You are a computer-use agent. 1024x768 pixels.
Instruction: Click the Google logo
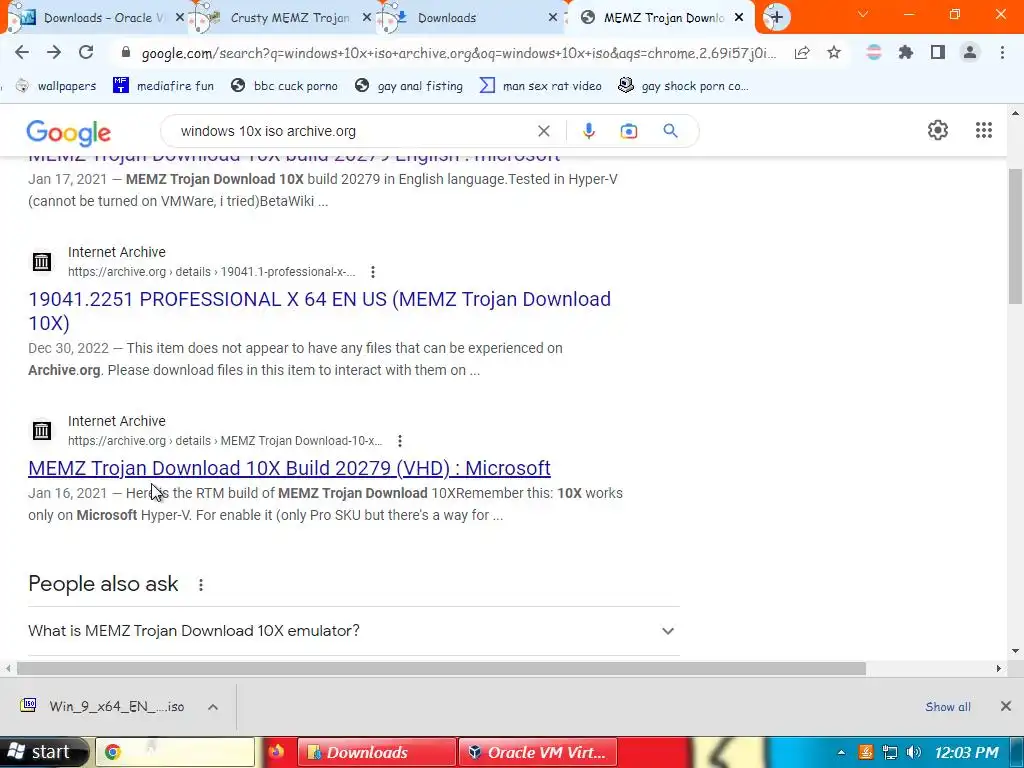click(x=69, y=133)
